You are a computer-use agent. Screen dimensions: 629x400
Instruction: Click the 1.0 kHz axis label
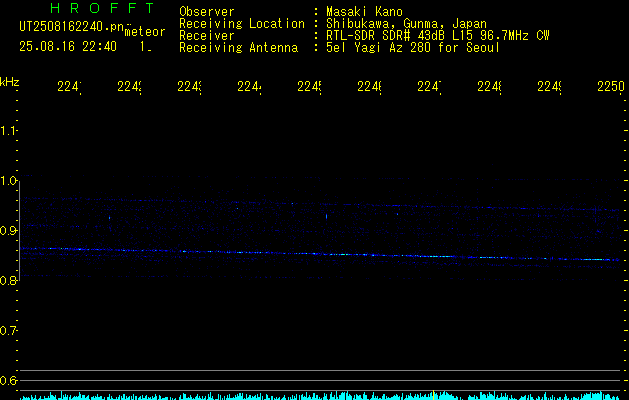click(8, 181)
